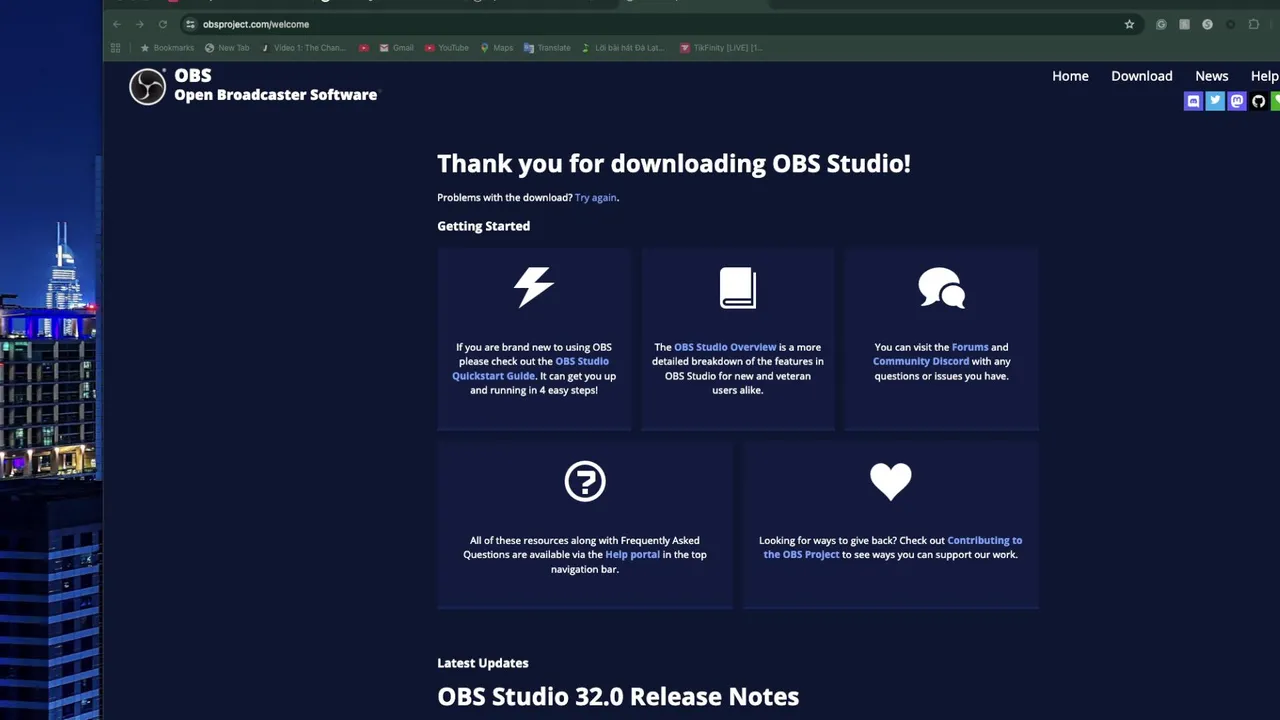Screen dimensions: 1280x720
Task: Open the OBS Studio Overview link
Action: point(725,347)
